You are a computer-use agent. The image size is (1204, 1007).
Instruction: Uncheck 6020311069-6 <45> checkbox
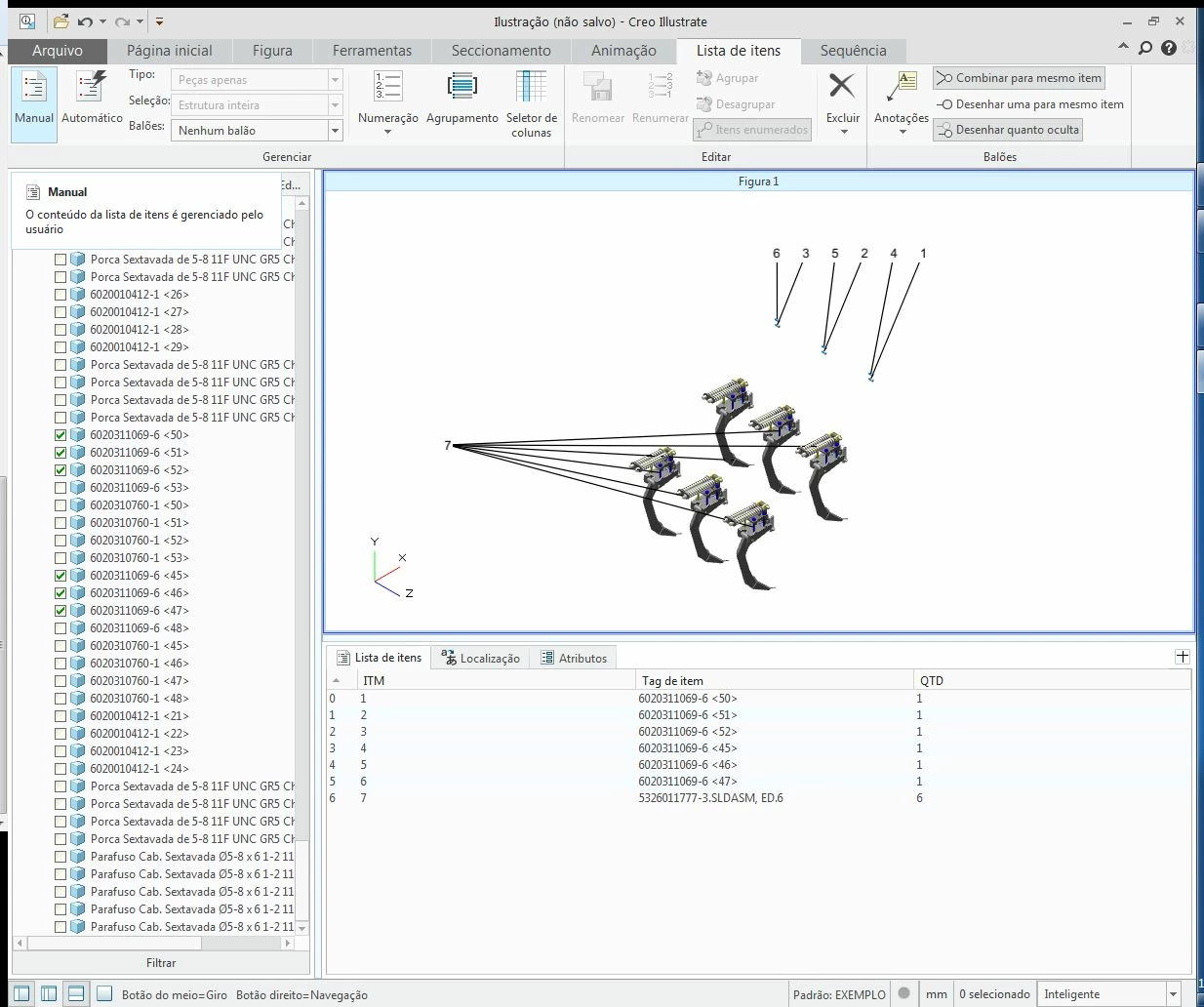click(x=60, y=576)
